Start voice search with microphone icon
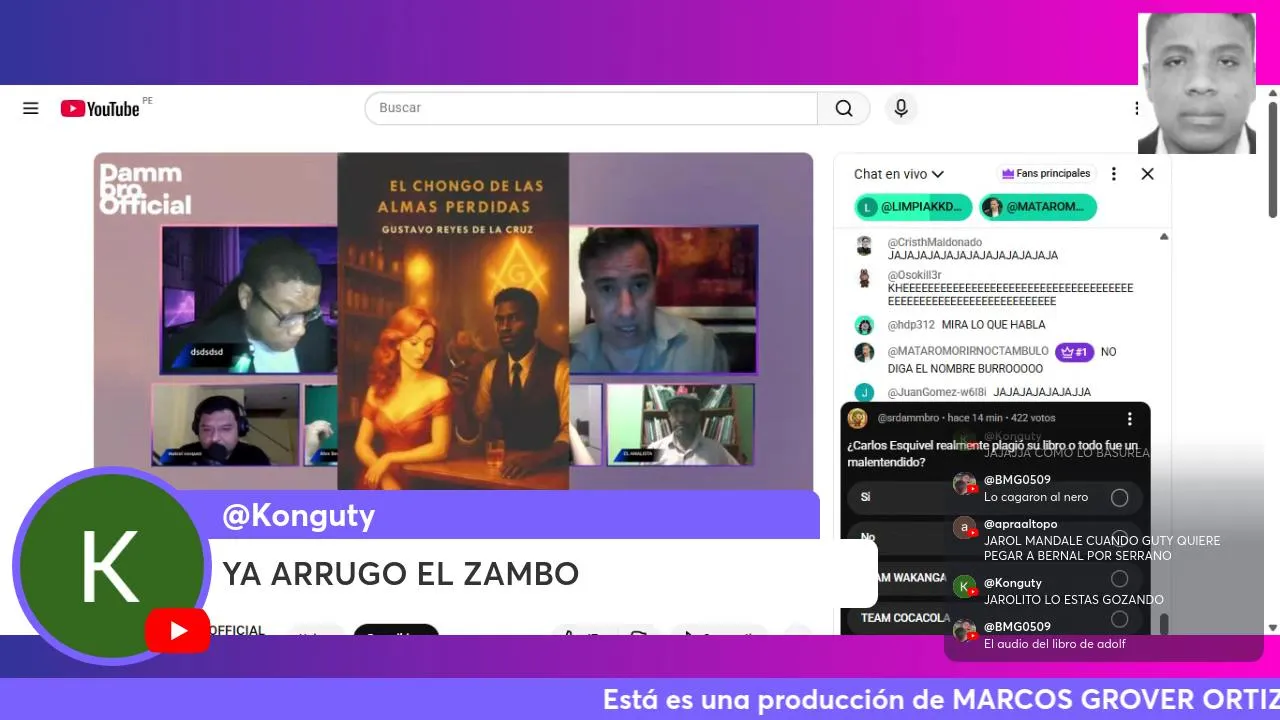The image size is (1280, 720). [x=901, y=108]
